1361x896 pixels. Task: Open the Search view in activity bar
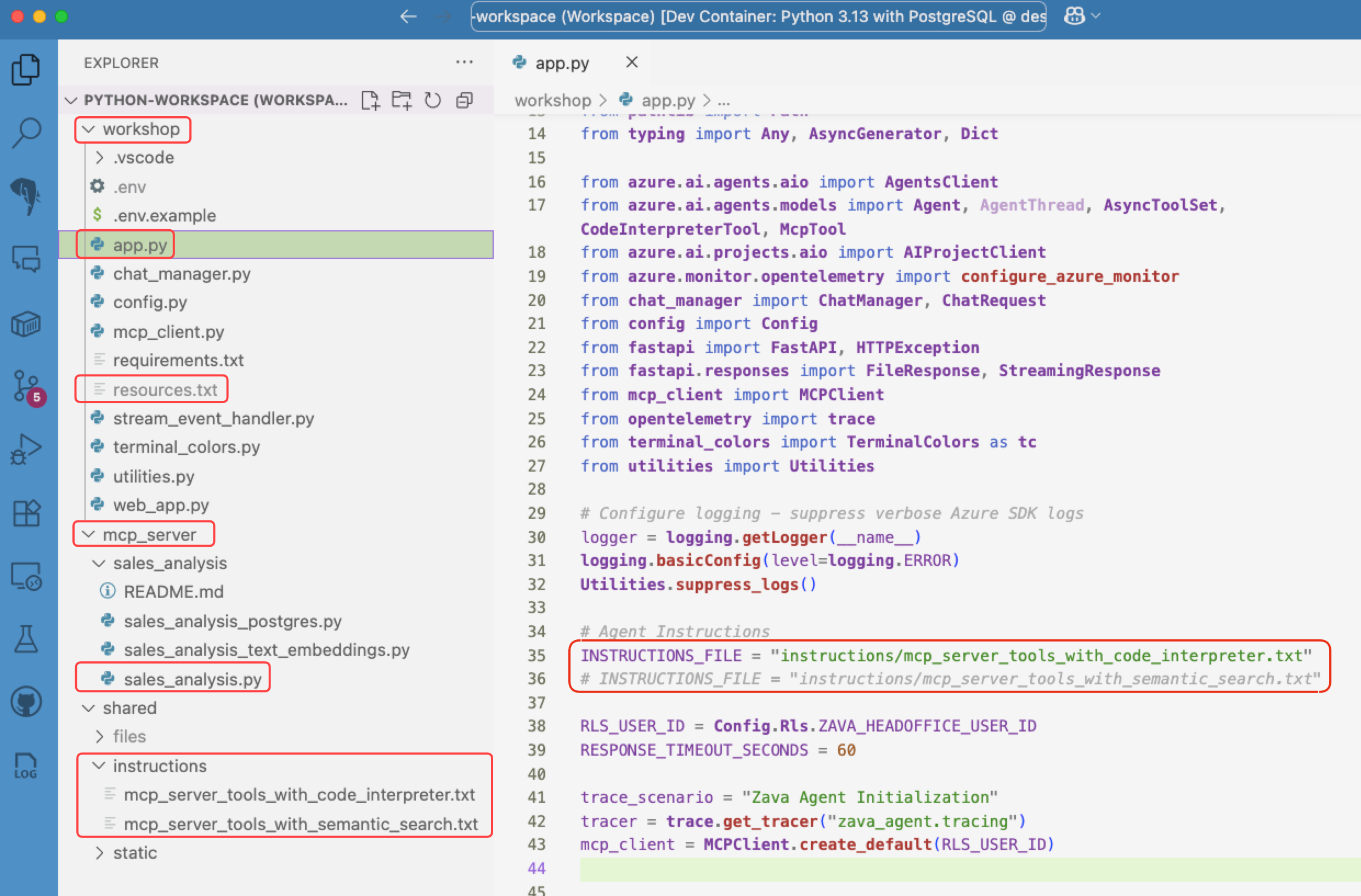(27, 133)
